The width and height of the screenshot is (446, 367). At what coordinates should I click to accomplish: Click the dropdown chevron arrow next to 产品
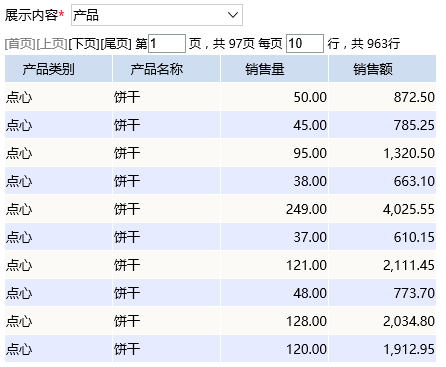click(x=232, y=15)
